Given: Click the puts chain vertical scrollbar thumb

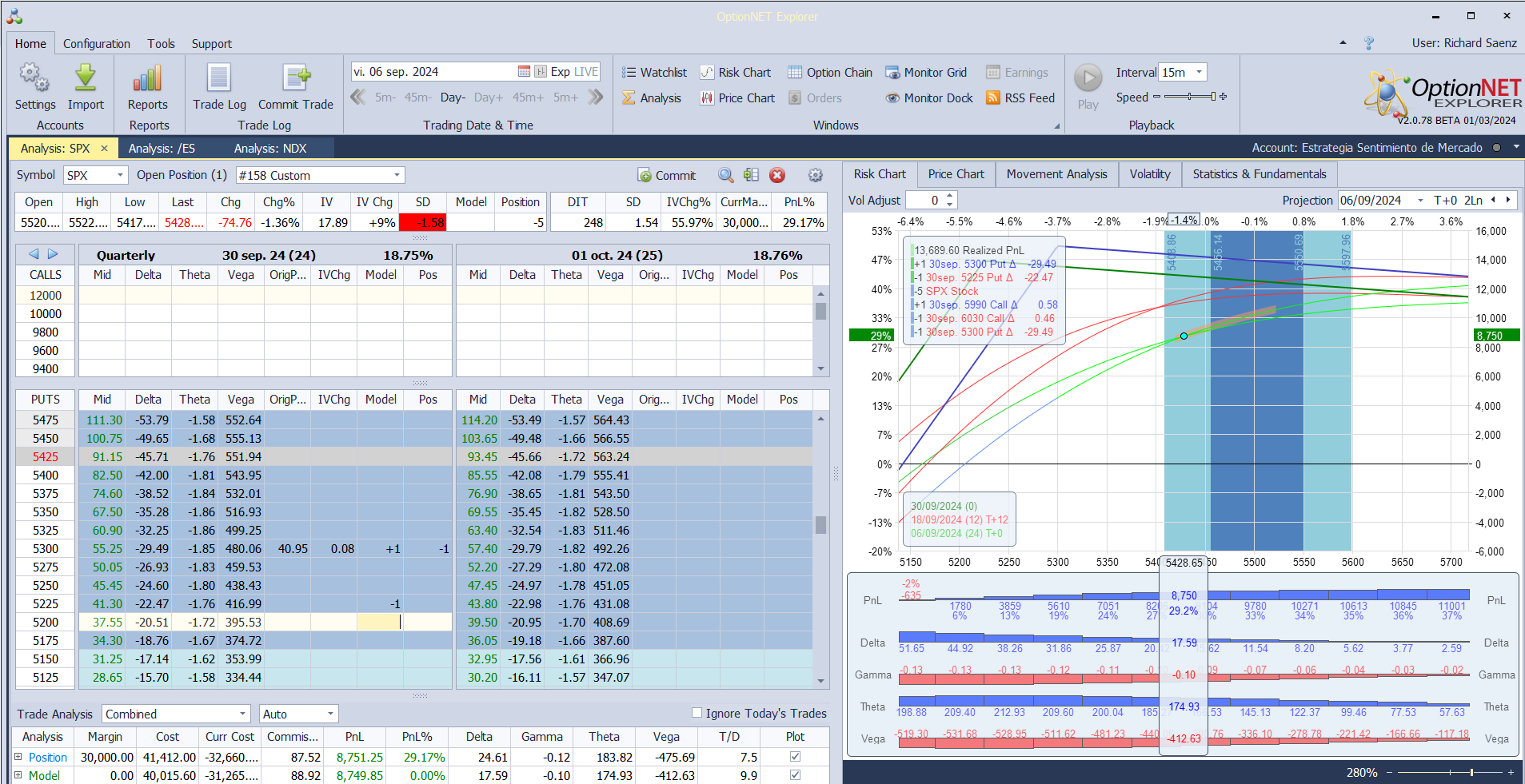Looking at the screenshot, I should coord(820,524).
